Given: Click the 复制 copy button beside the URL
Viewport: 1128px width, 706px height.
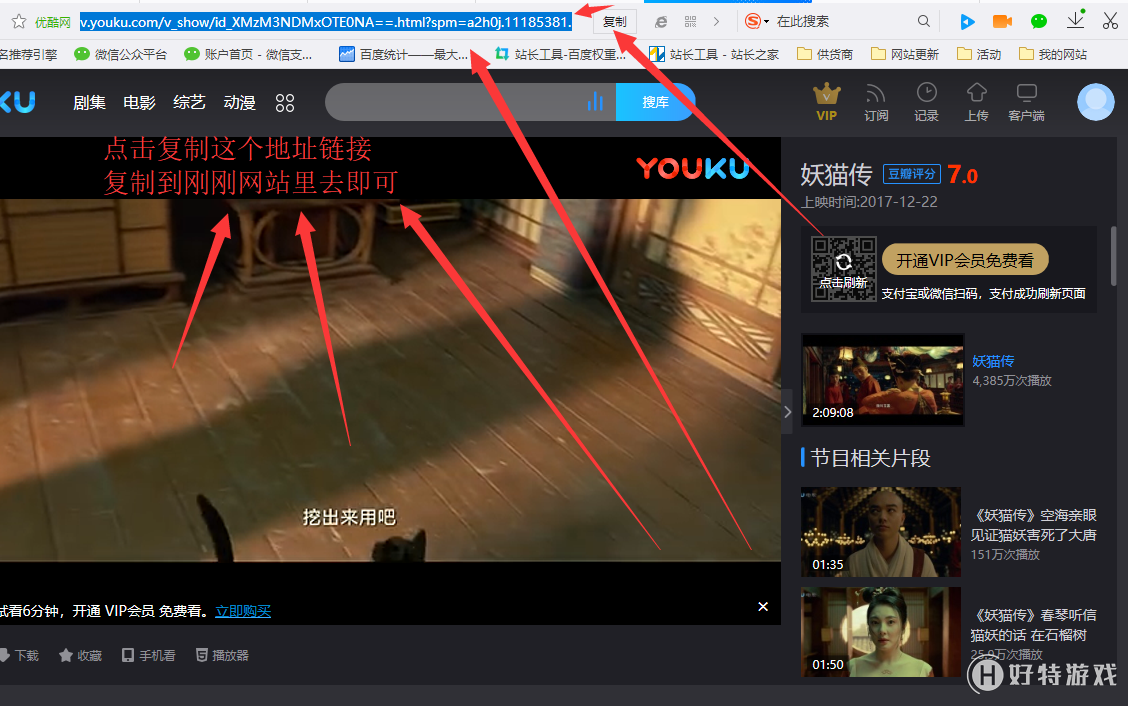Looking at the screenshot, I should 614,22.
